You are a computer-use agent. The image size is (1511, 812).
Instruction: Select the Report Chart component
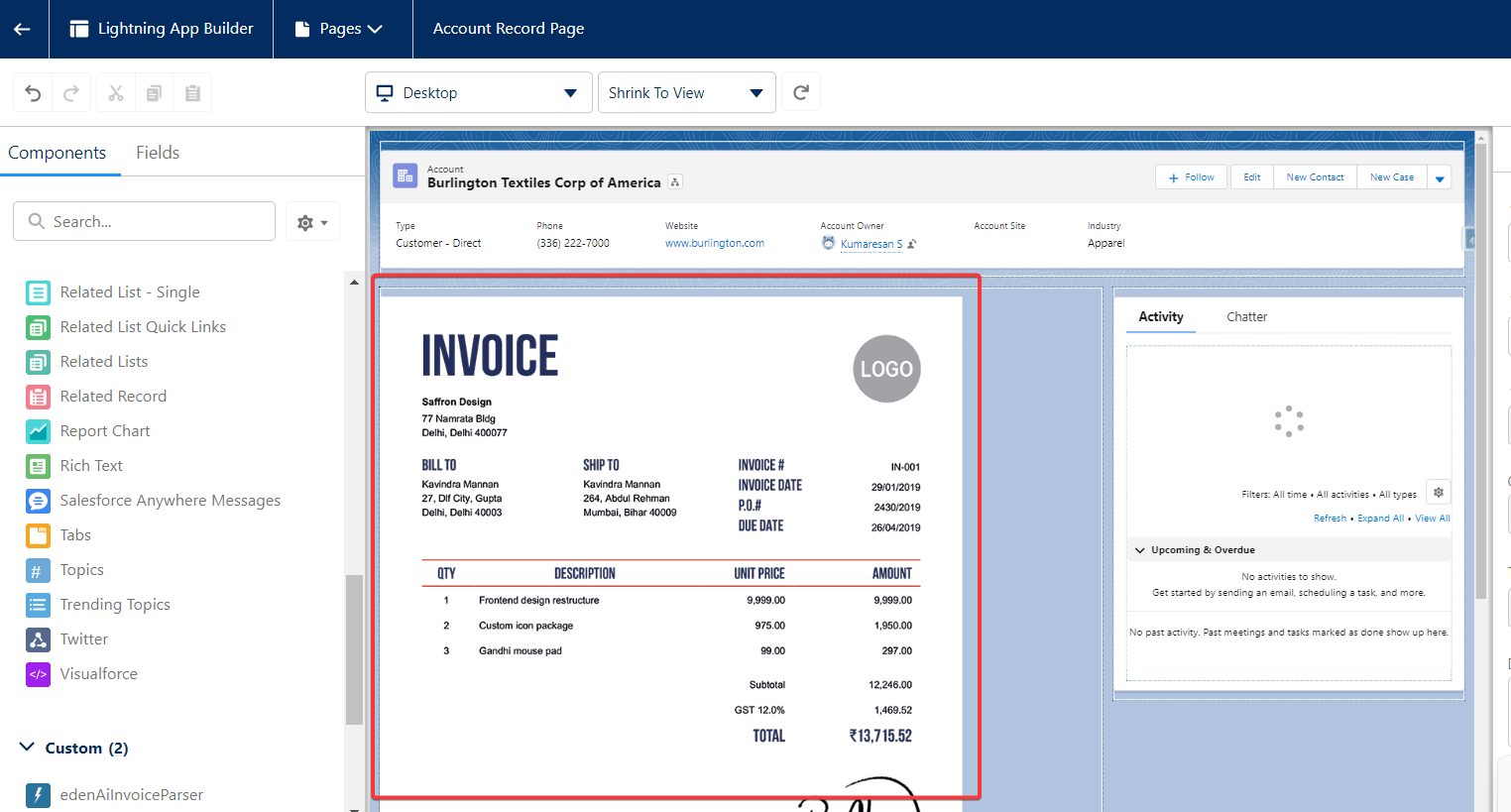[105, 431]
